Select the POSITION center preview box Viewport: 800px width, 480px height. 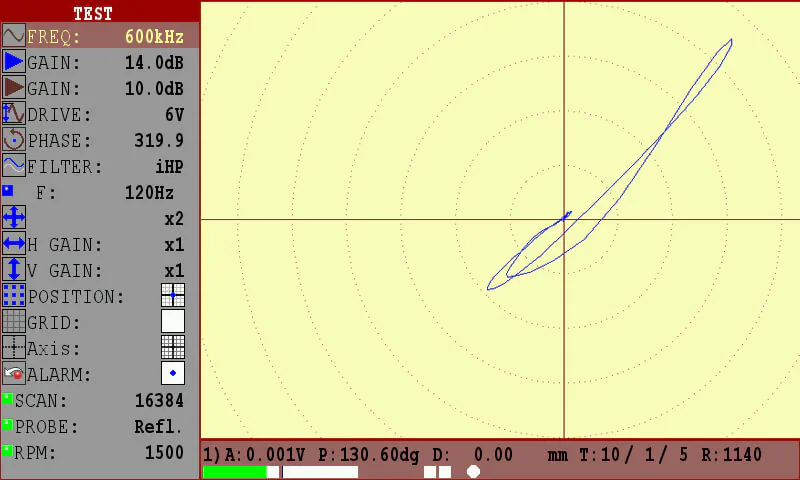tap(173, 296)
